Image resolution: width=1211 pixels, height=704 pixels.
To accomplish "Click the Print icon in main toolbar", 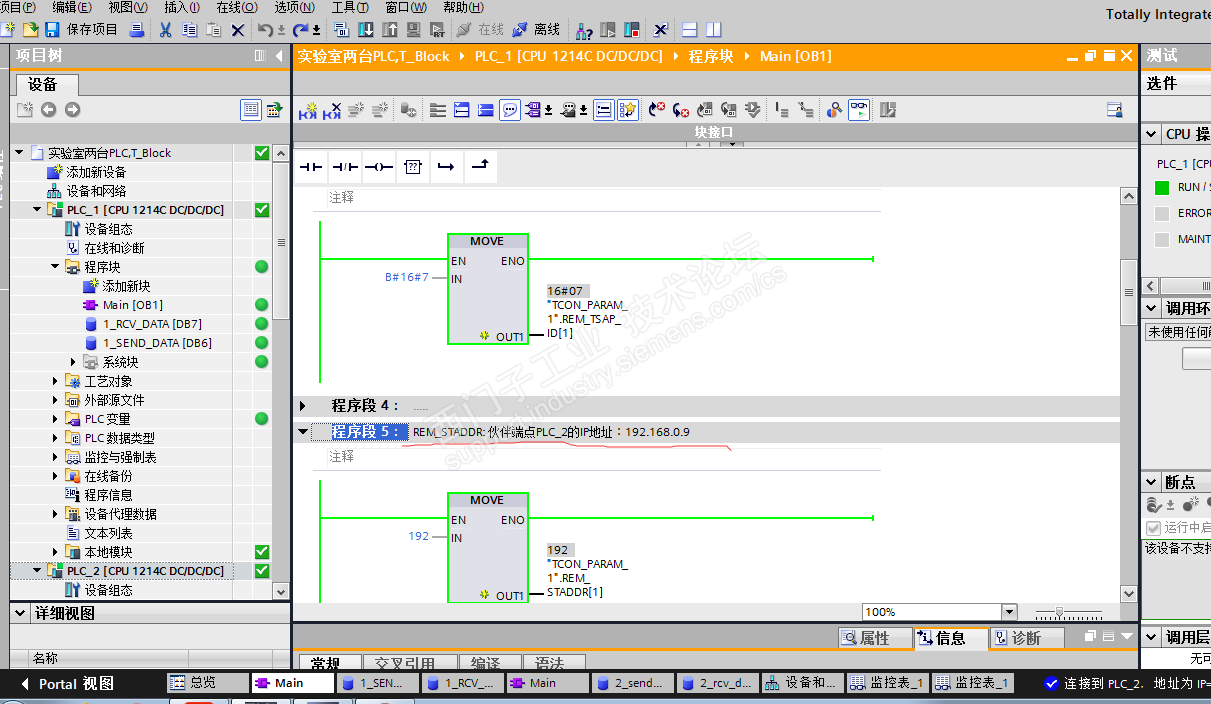I will click(137, 30).
